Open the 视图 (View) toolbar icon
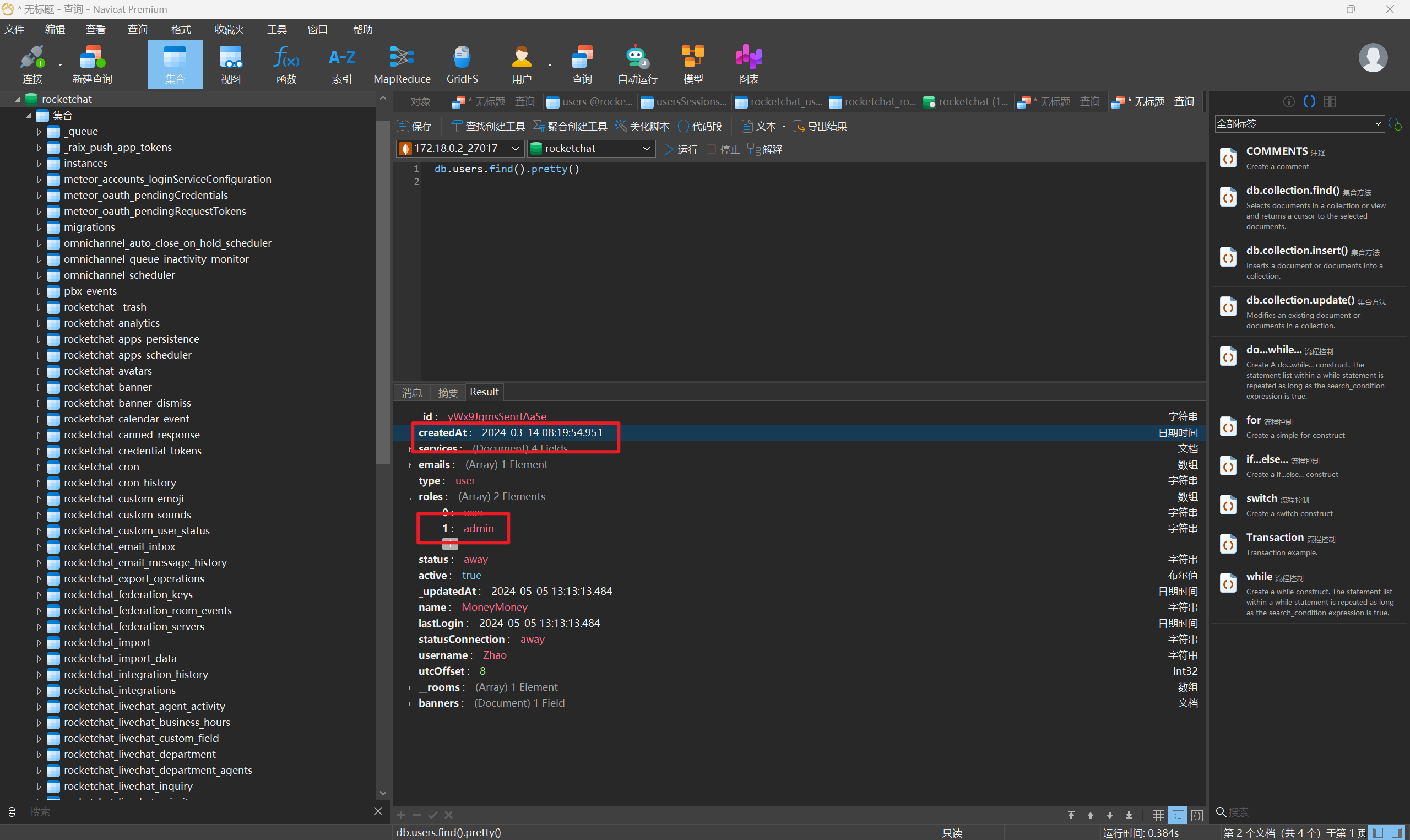This screenshot has width=1410, height=840. (x=230, y=64)
